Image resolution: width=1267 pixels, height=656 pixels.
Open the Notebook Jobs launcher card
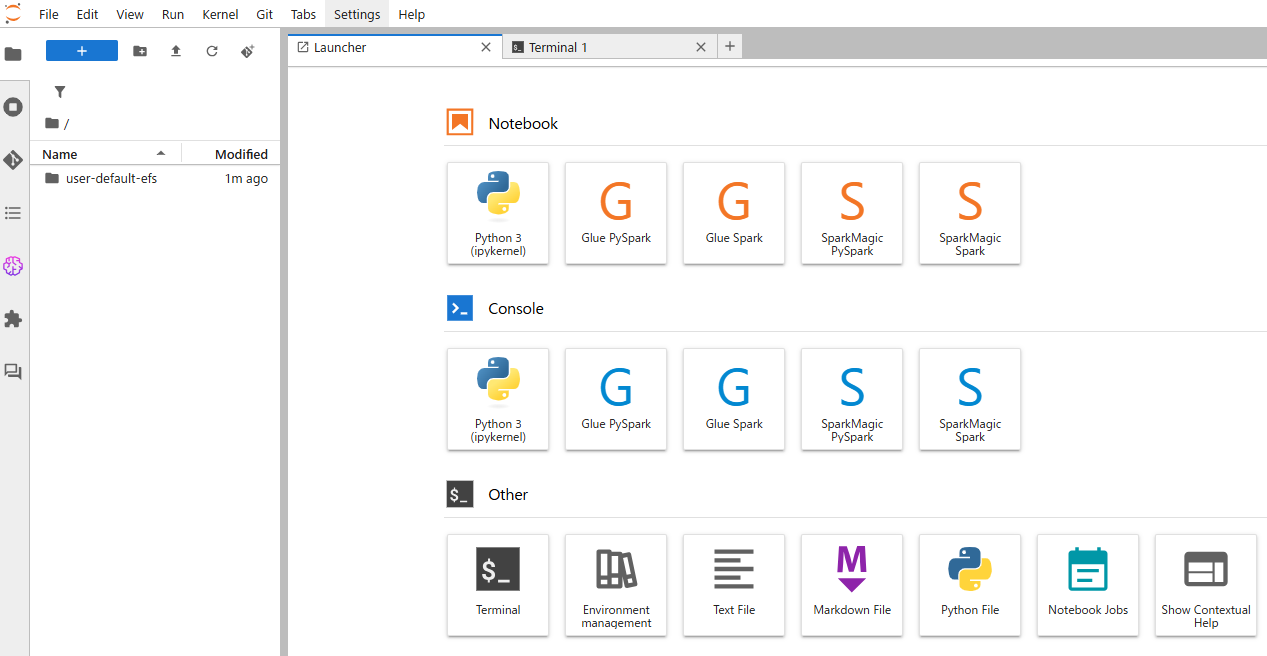point(1088,585)
